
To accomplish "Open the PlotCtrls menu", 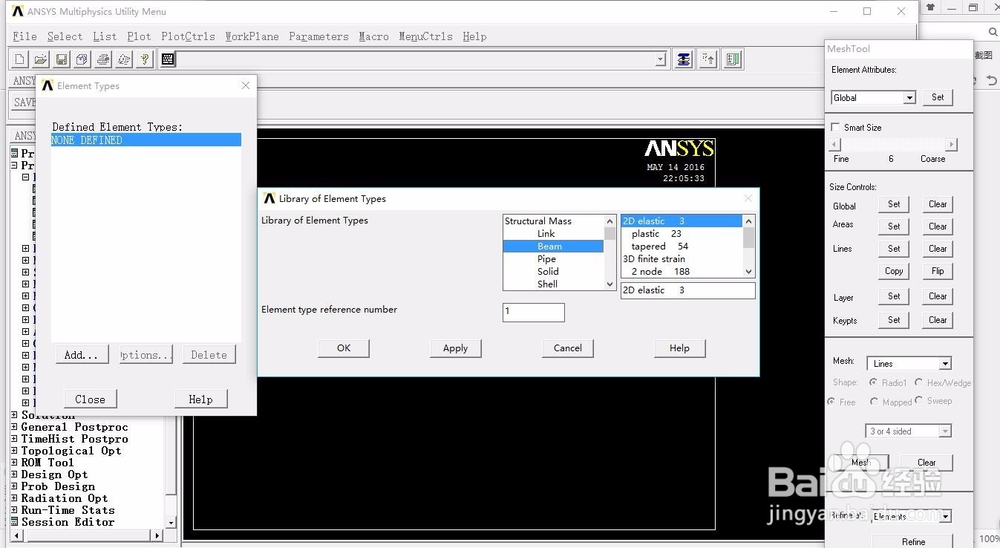I will [x=188, y=36].
